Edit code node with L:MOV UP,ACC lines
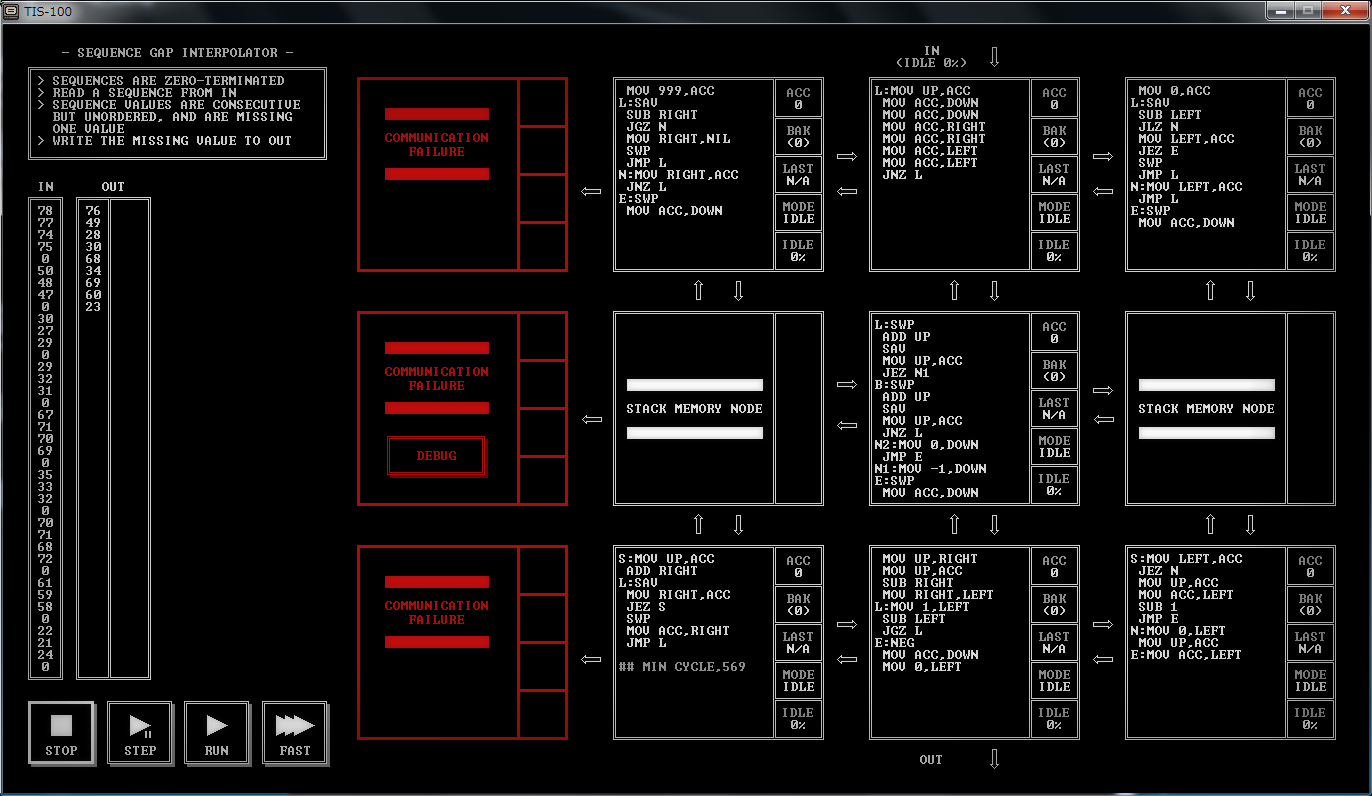Viewport: 1372px width, 796px height. pos(950,175)
